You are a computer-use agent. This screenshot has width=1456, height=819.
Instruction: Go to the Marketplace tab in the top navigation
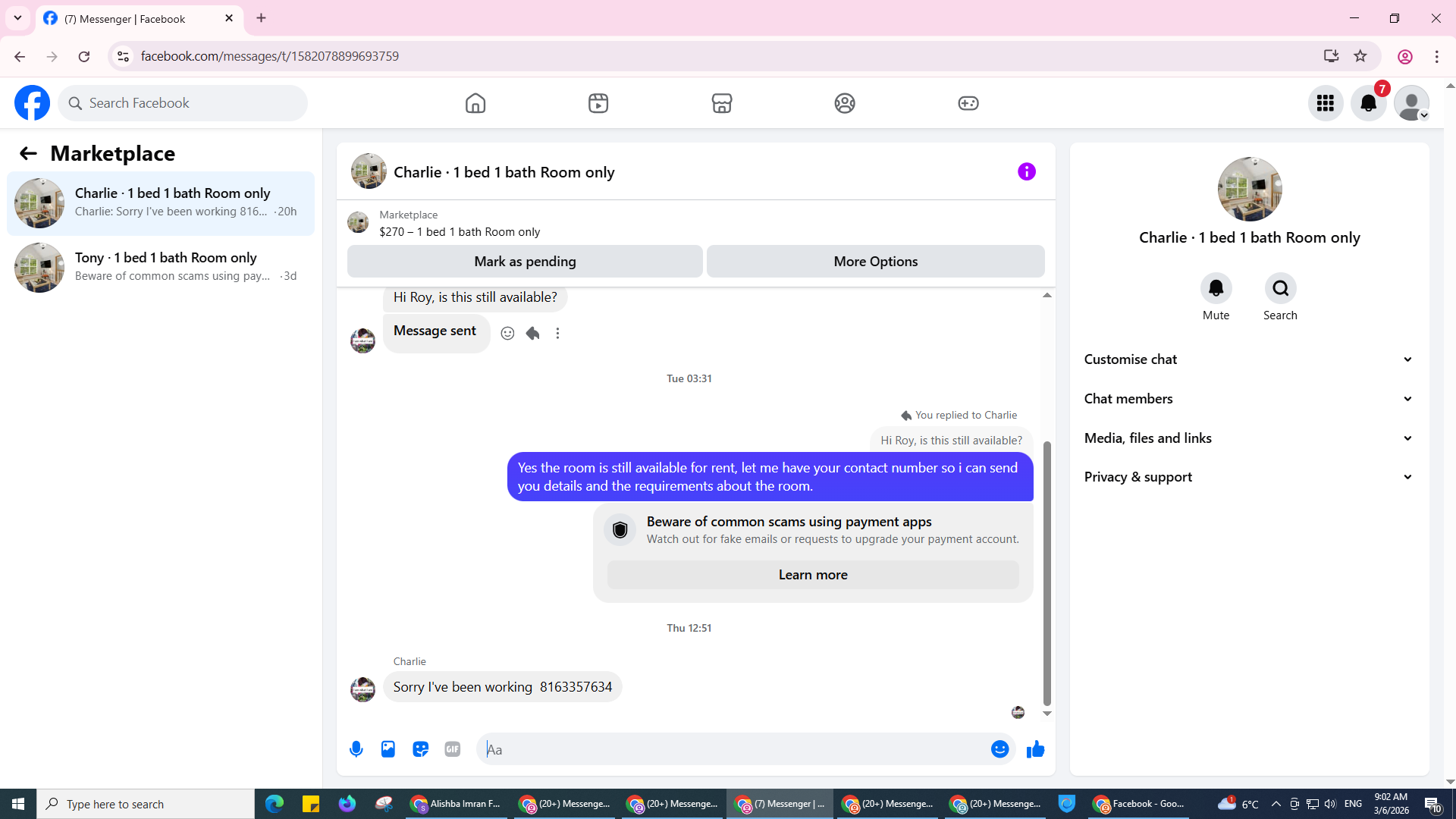tap(721, 103)
